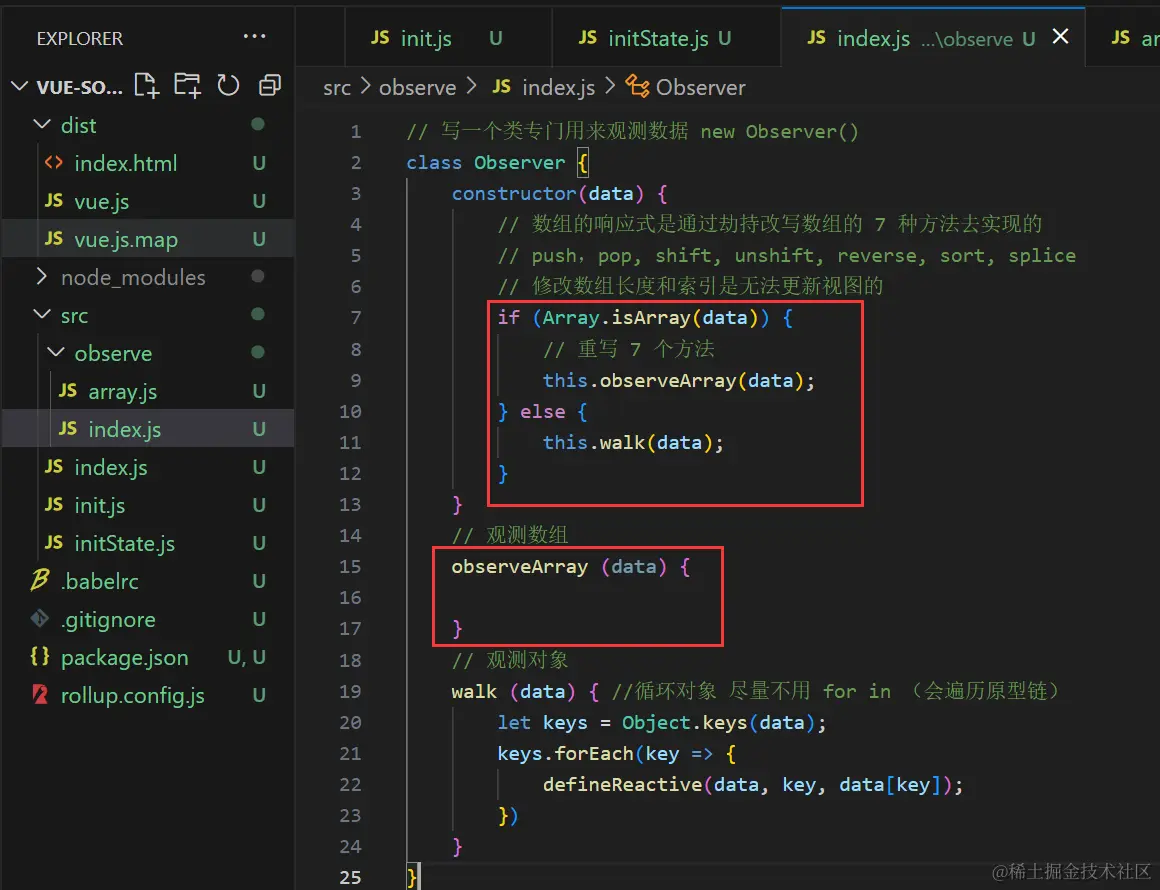Click 'if (Array.isArray(data)) {' on line 7

click(645, 317)
